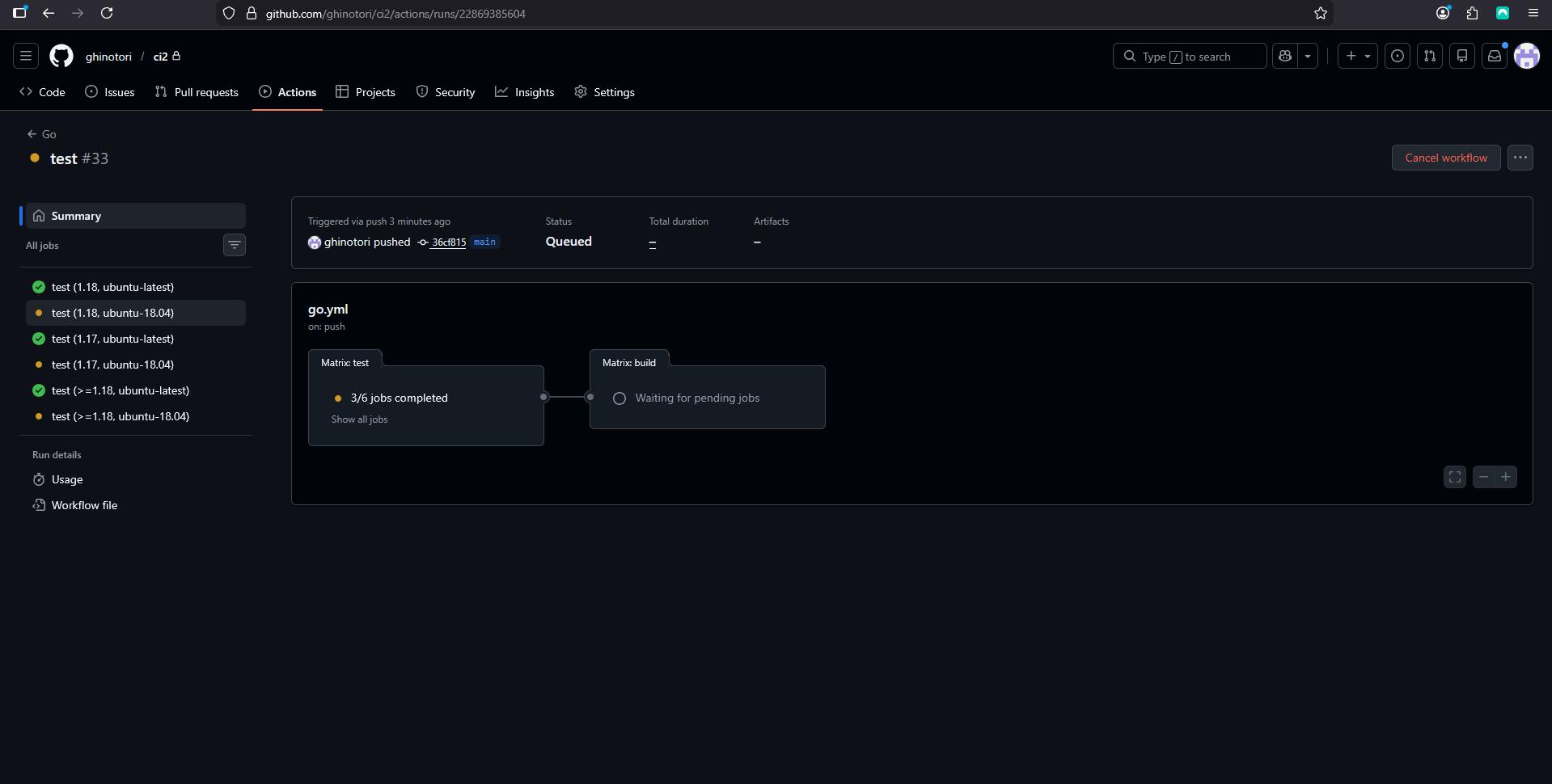The image size is (1552, 784).
Task: Zoom in the workflow graph
Action: coord(1506,477)
